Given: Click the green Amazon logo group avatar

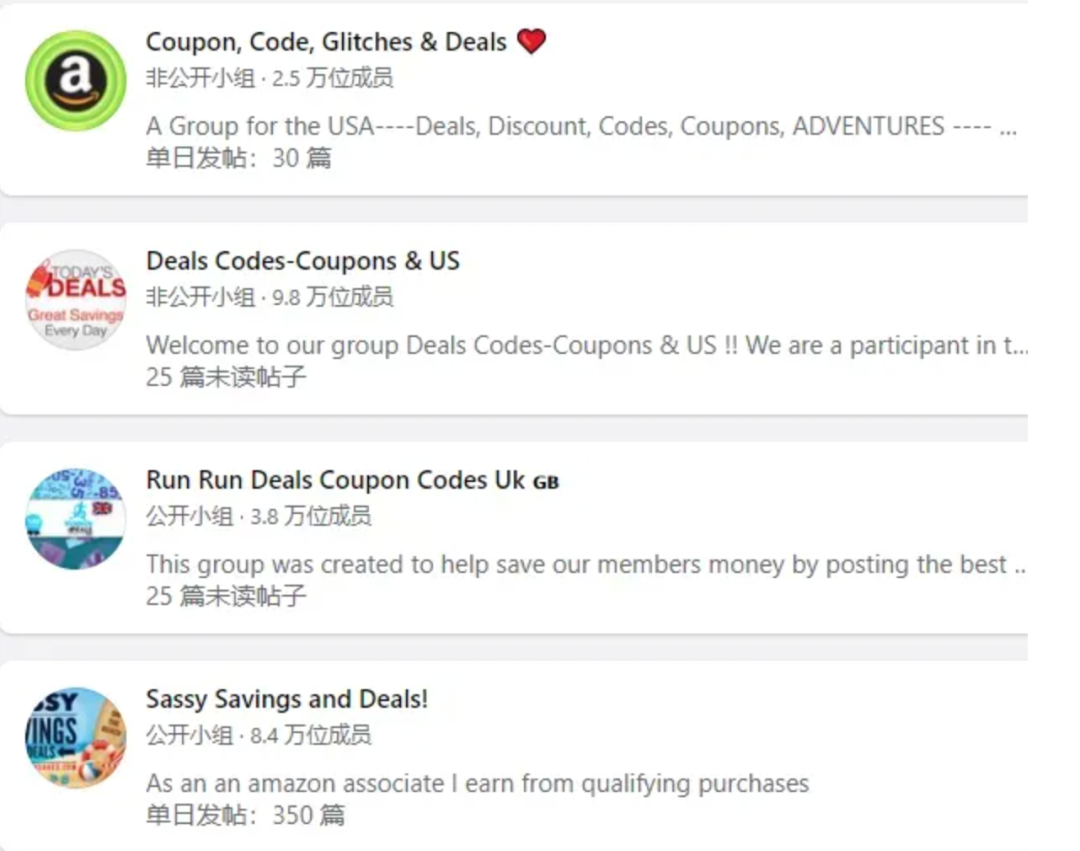Looking at the screenshot, I should (x=76, y=81).
